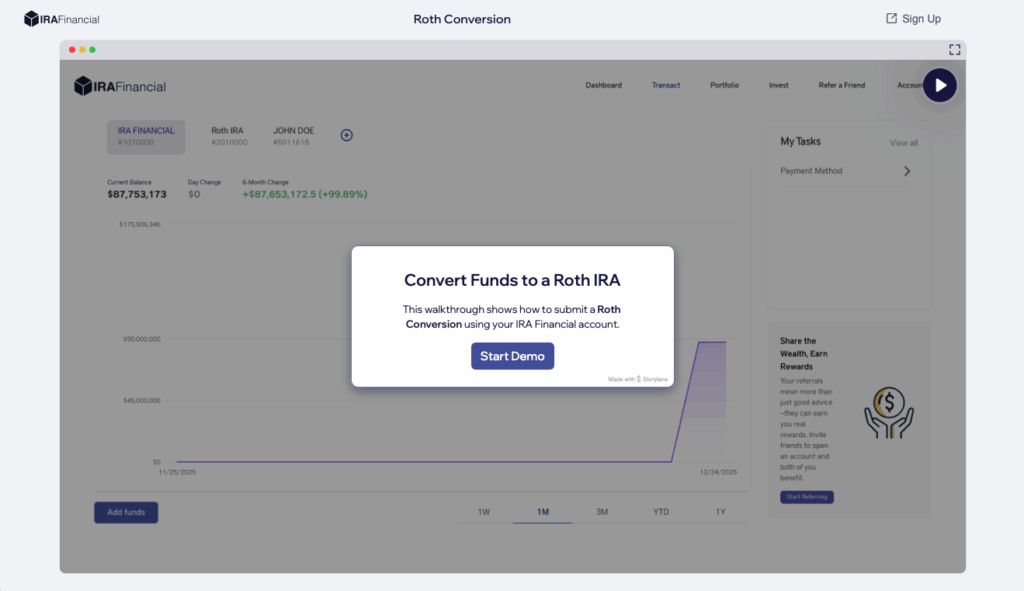
Task: Click the IRA Financial logo in header
Action: tap(62, 19)
